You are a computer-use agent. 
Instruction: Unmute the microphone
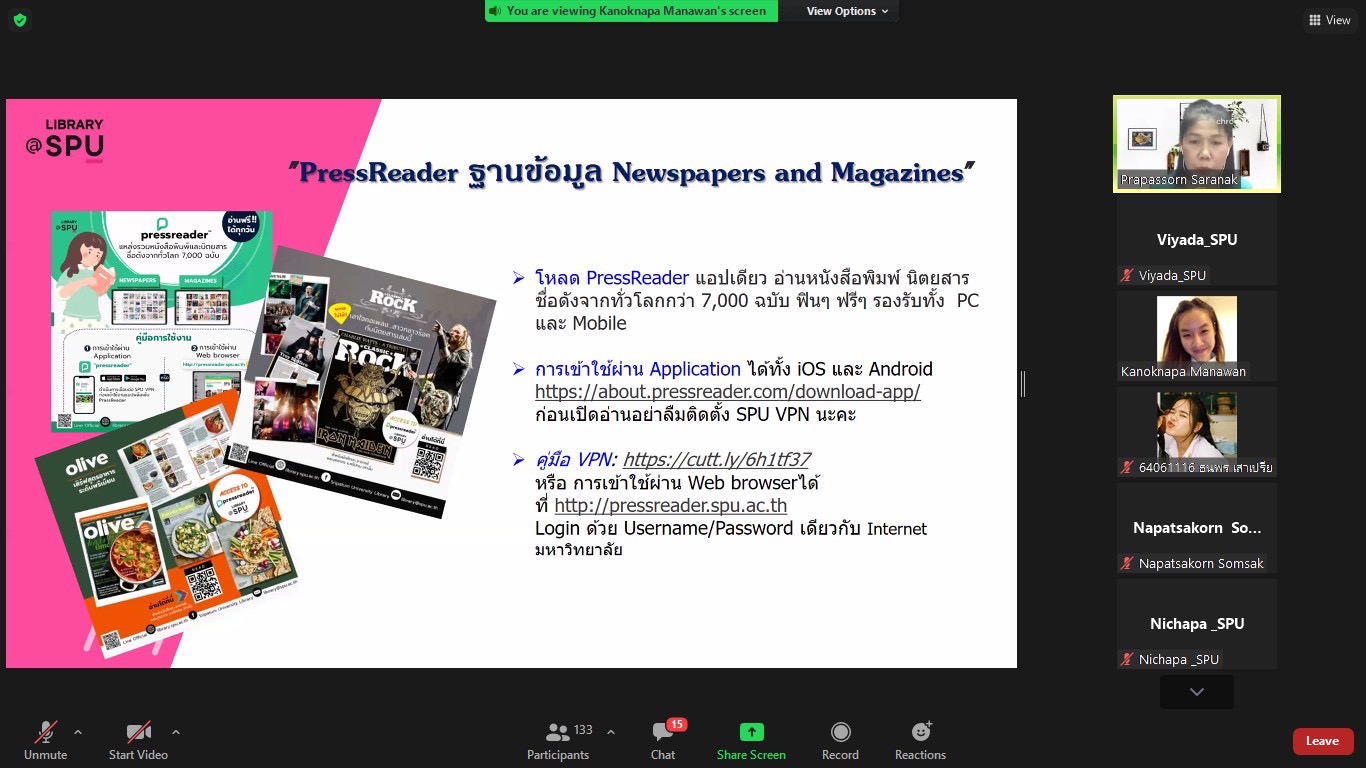coord(46,741)
